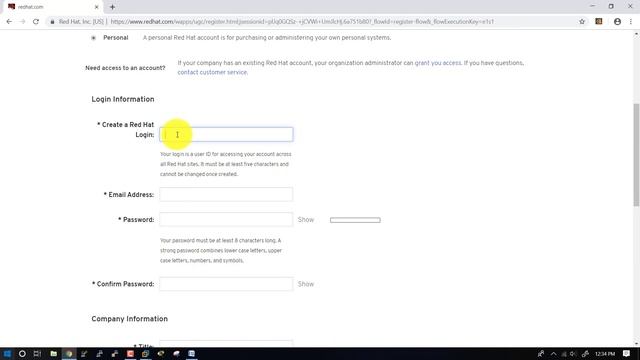
Task: Click the address bar URL
Action: click(302, 22)
